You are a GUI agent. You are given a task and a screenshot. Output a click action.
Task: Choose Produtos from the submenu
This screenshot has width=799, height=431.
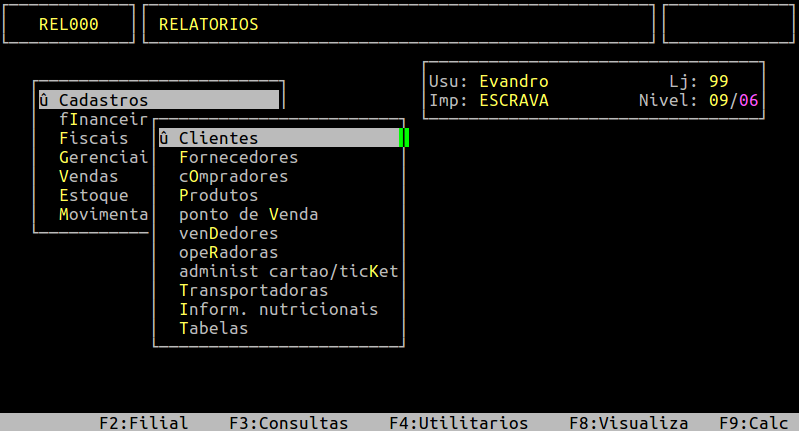click(x=219, y=195)
